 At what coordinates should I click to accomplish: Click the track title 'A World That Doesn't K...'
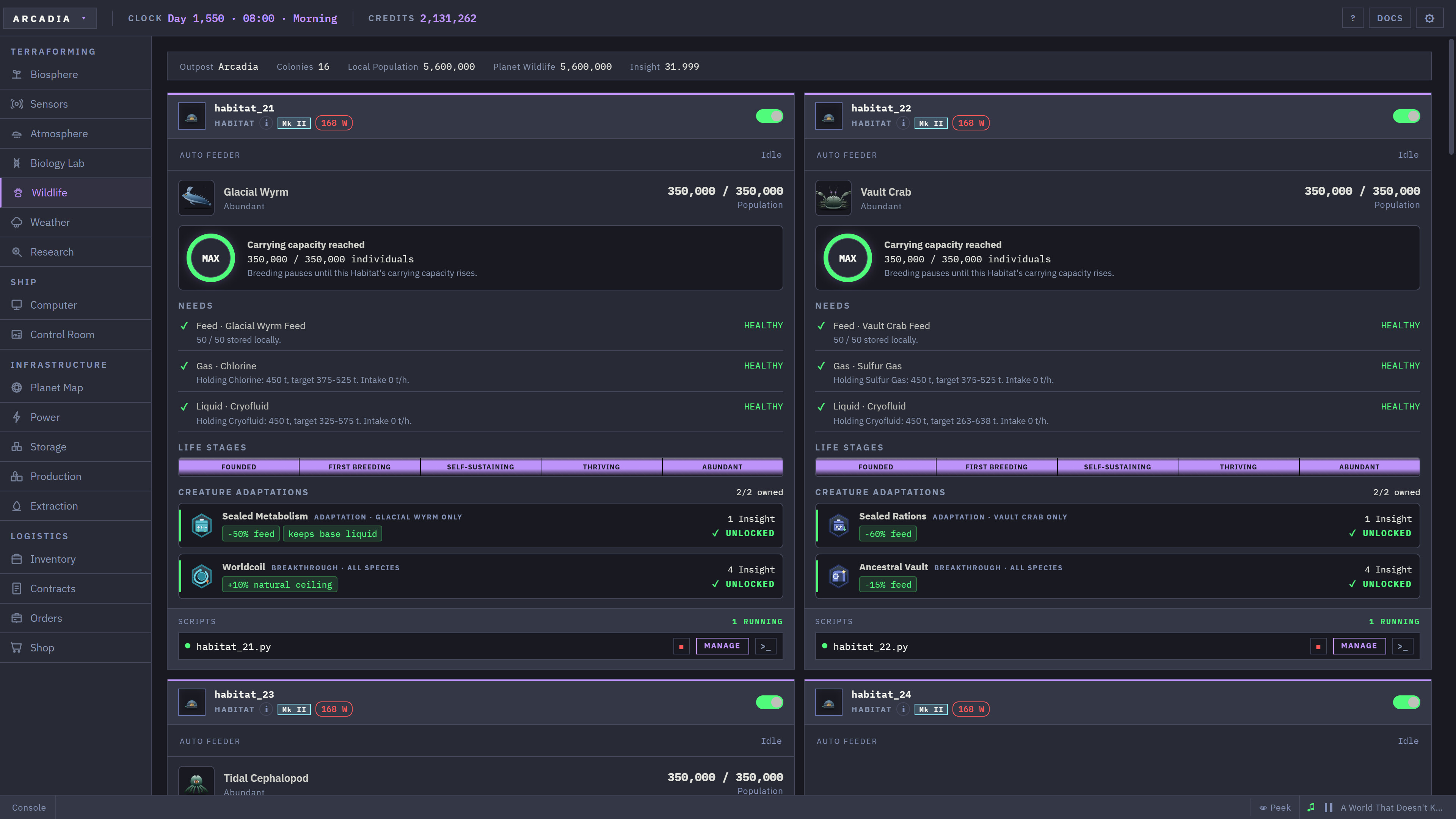[x=1391, y=807]
